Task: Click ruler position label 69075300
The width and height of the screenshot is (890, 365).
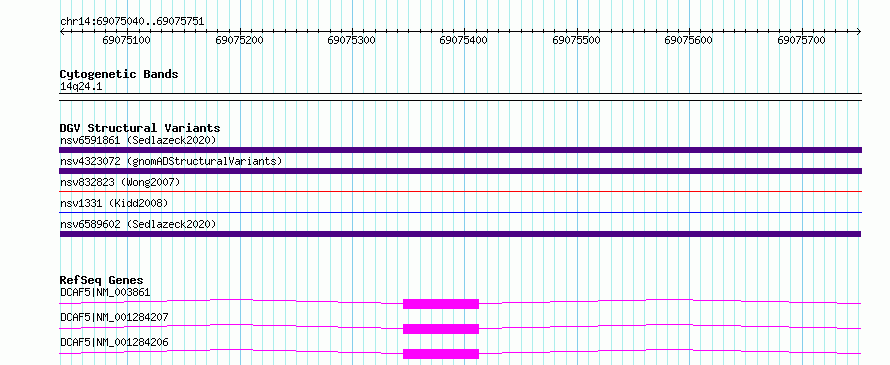Action: 352,40
